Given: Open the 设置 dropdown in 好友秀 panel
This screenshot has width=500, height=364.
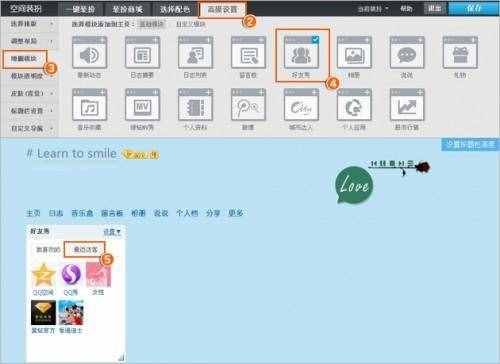Looking at the screenshot, I should (x=112, y=232).
